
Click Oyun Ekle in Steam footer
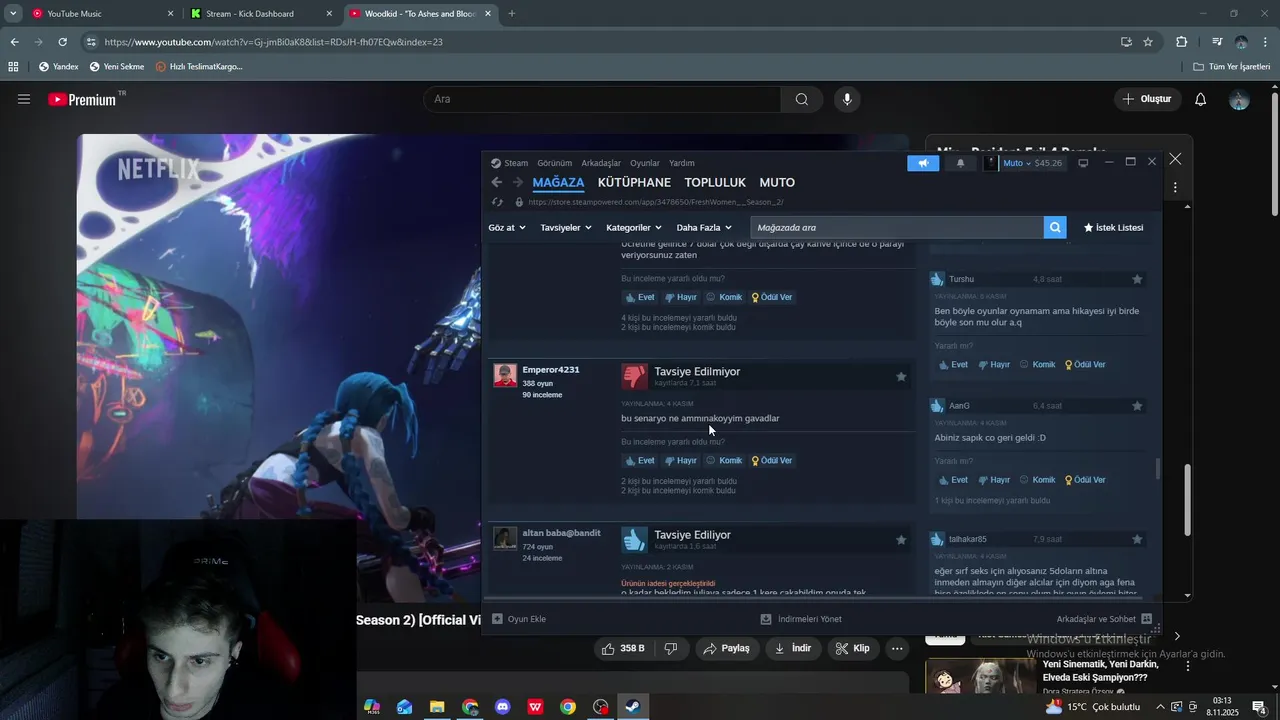tap(519, 619)
